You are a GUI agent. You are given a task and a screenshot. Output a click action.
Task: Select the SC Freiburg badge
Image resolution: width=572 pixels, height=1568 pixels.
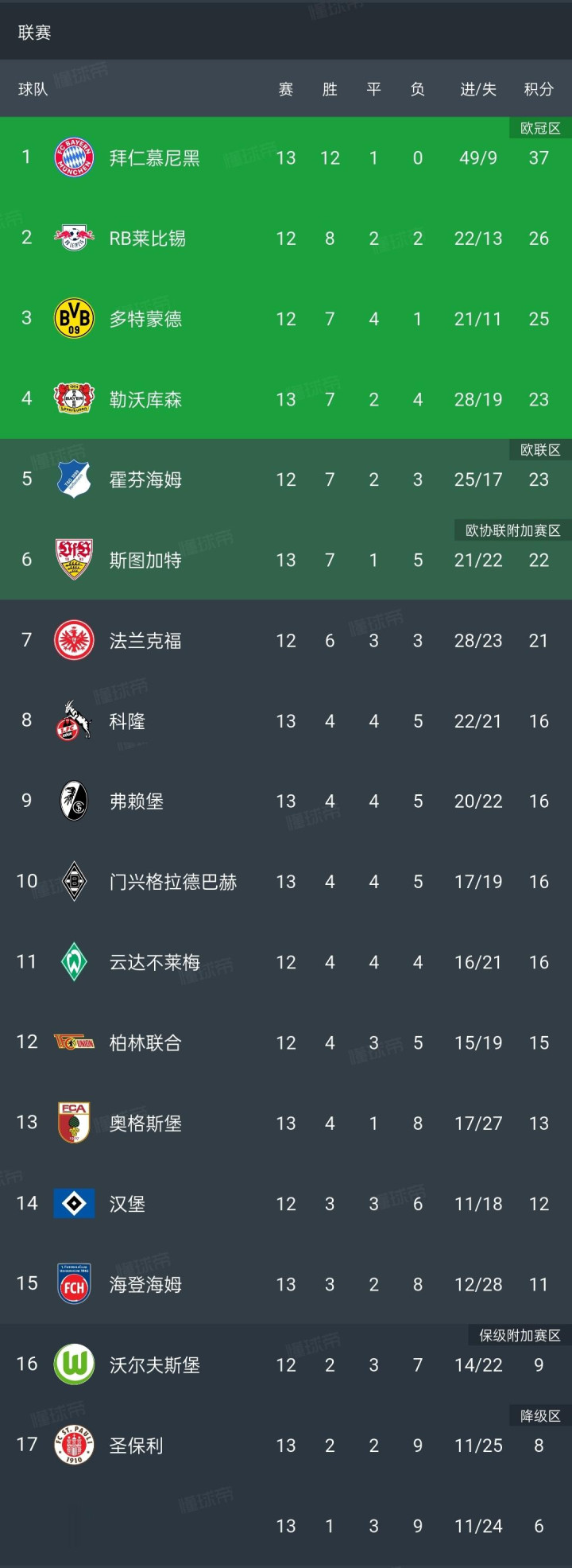point(74,801)
